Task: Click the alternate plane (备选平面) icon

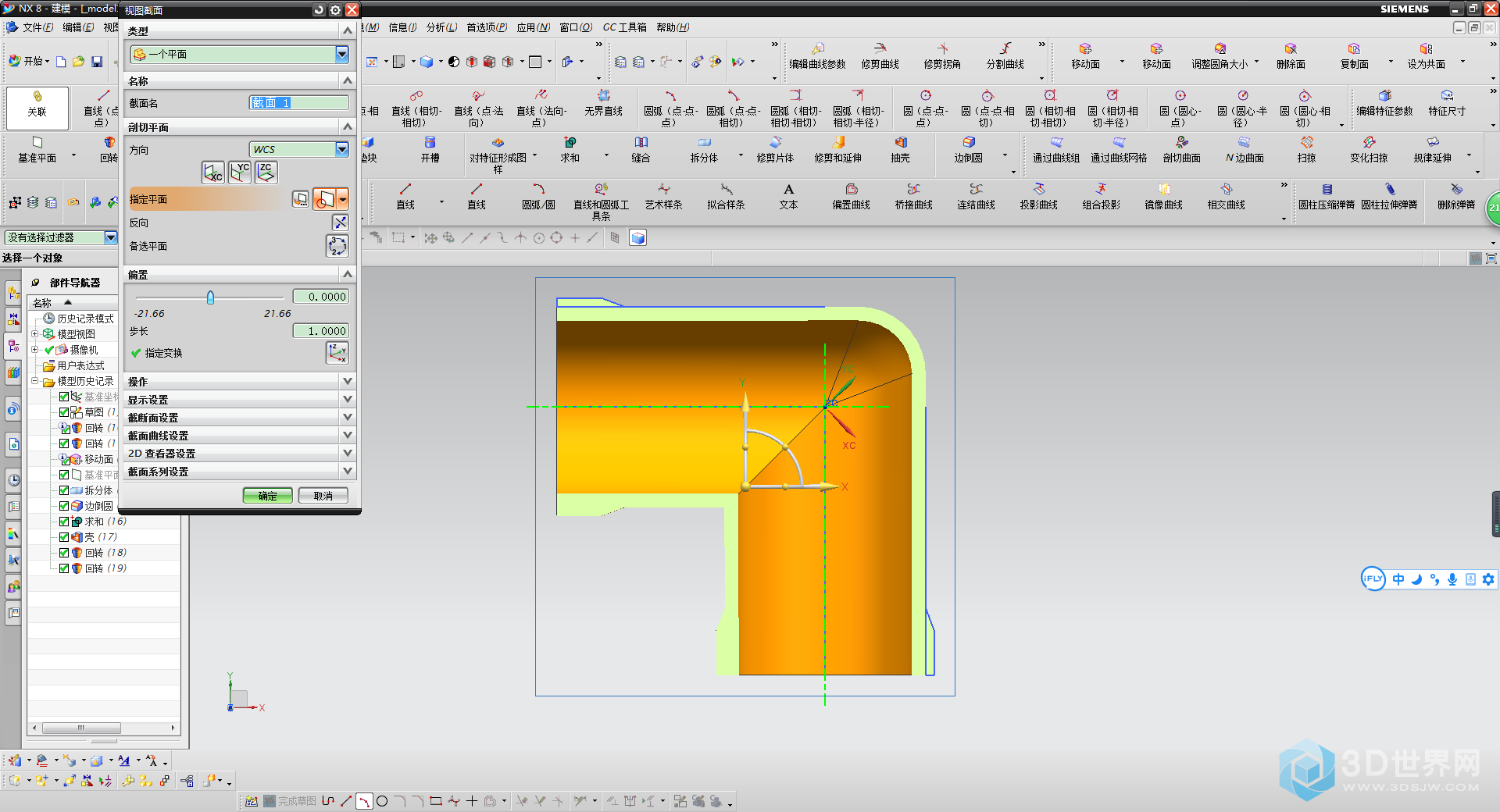Action: [337, 246]
